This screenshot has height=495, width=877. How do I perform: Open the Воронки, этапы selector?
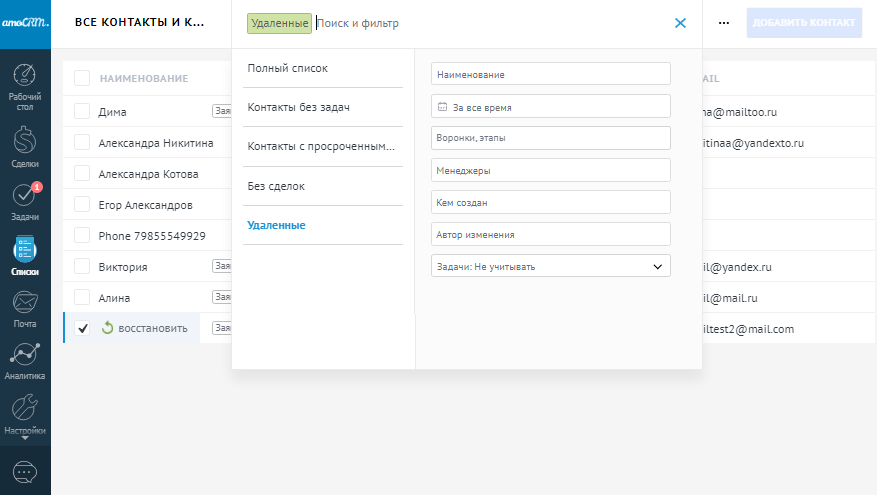pyautogui.click(x=550, y=138)
